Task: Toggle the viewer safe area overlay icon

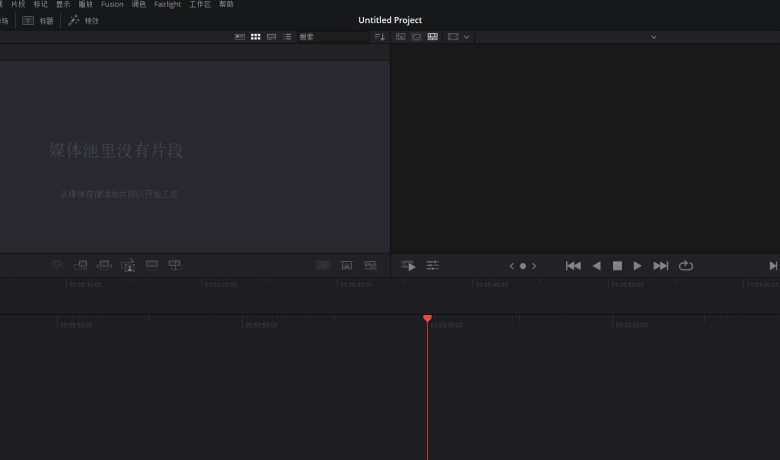Action: pyautogui.click(x=453, y=37)
